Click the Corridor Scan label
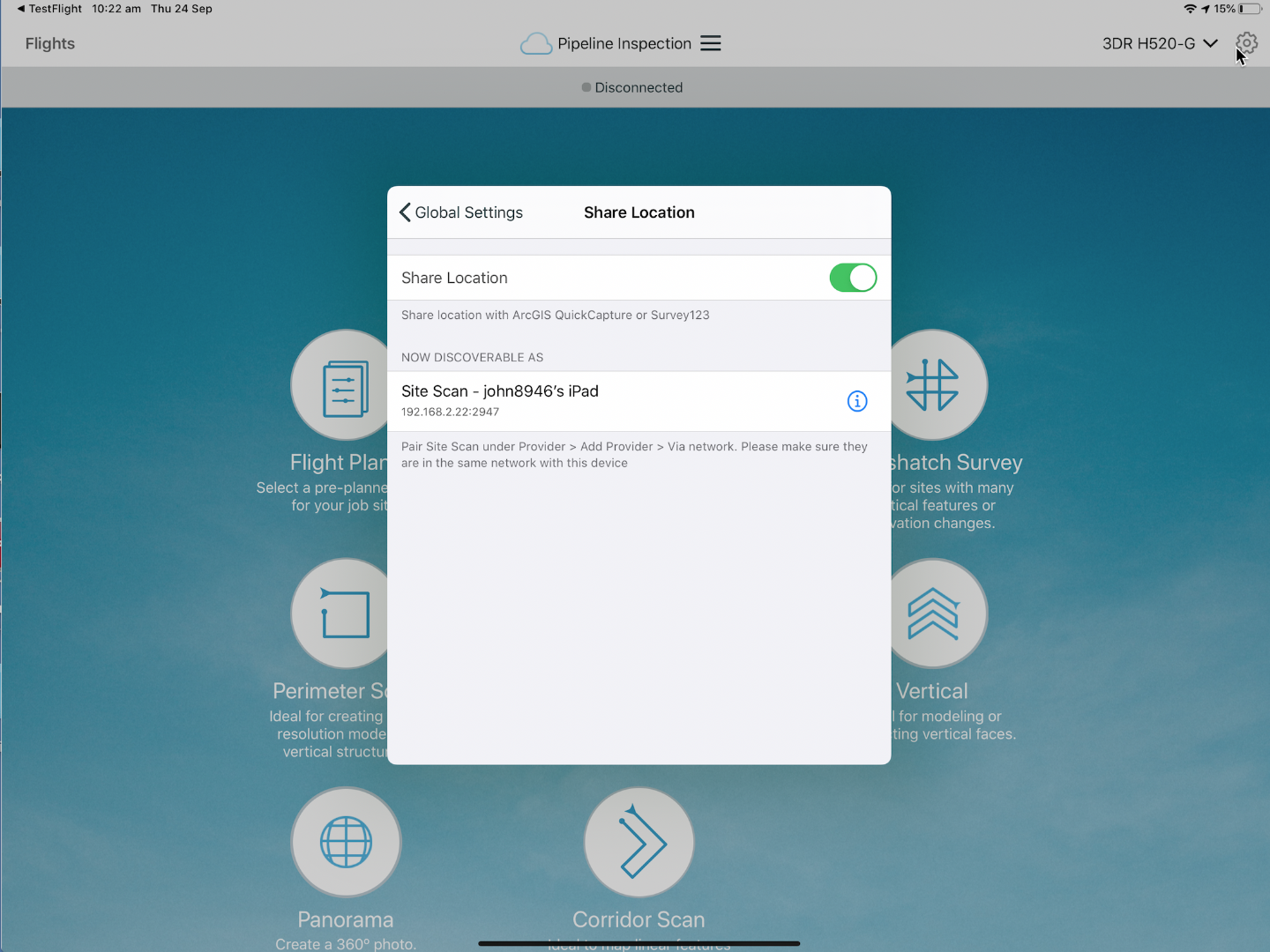 pos(639,919)
